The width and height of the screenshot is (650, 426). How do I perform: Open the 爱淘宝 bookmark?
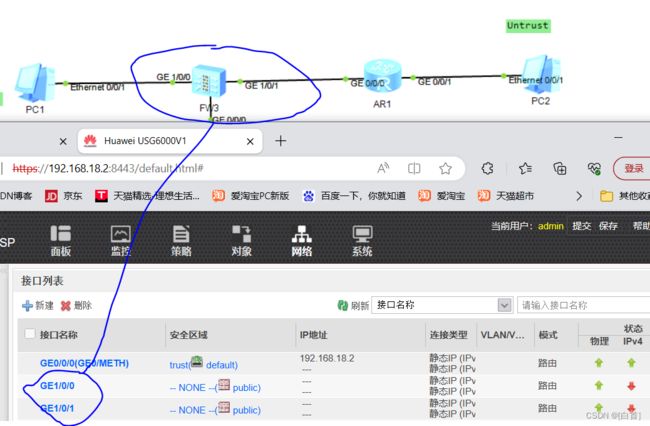[441, 196]
